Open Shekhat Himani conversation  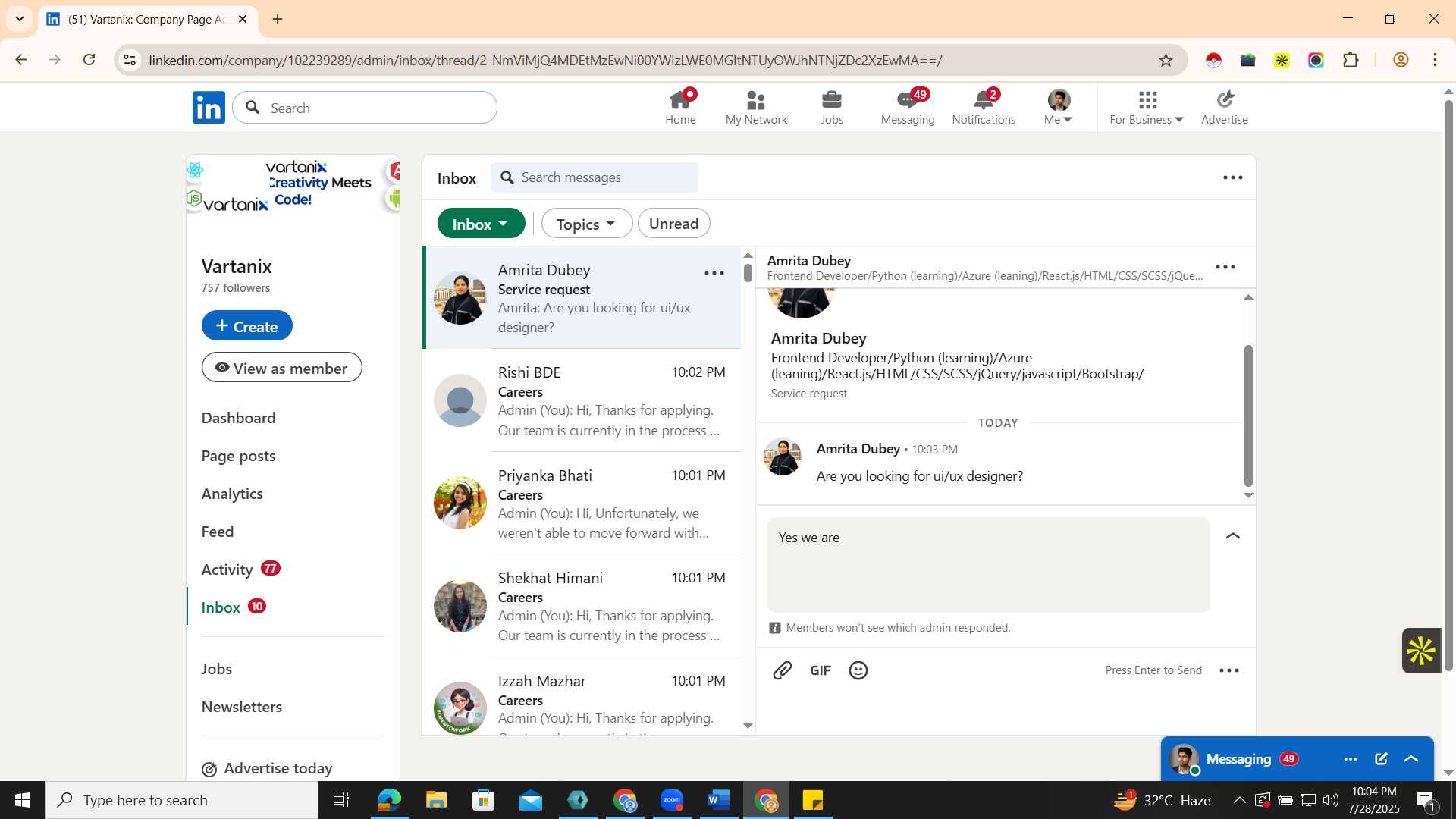tap(582, 606)
